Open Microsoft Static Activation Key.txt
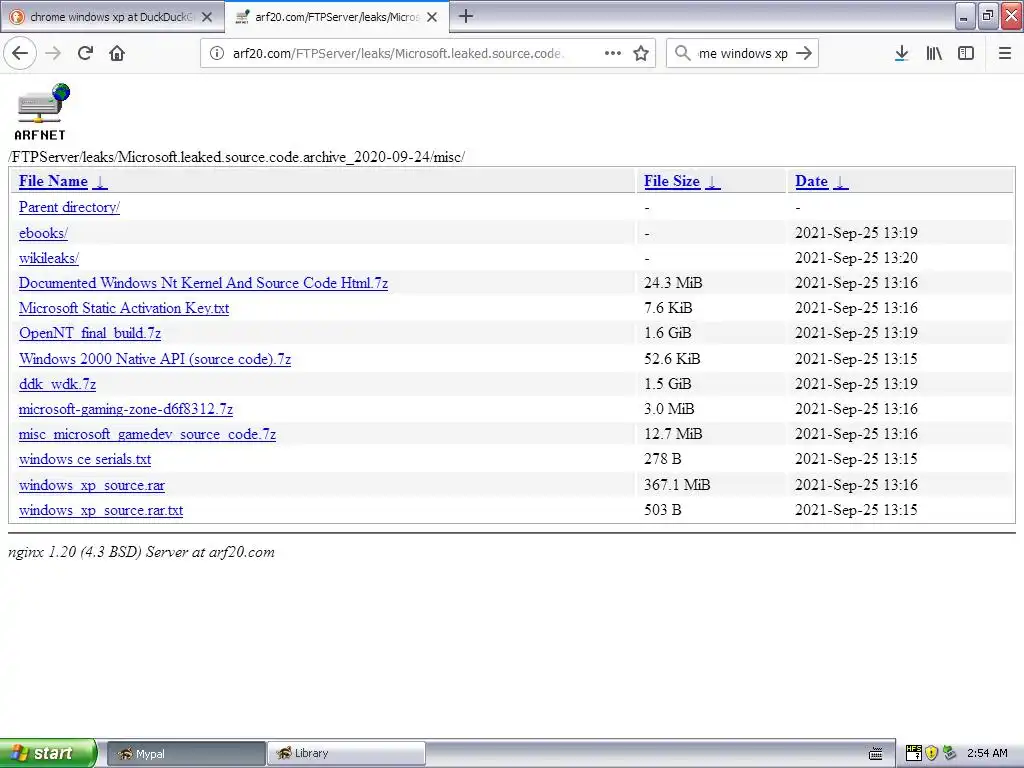The width and height of the screenshot is (1024, 768). coord(124,308)
